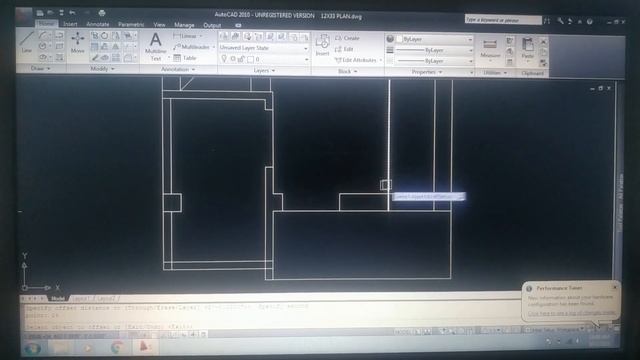The width and height of the screenshot is (640, 360).
Task: Switch to the Home ribbon tab
Action: point(46,24)
